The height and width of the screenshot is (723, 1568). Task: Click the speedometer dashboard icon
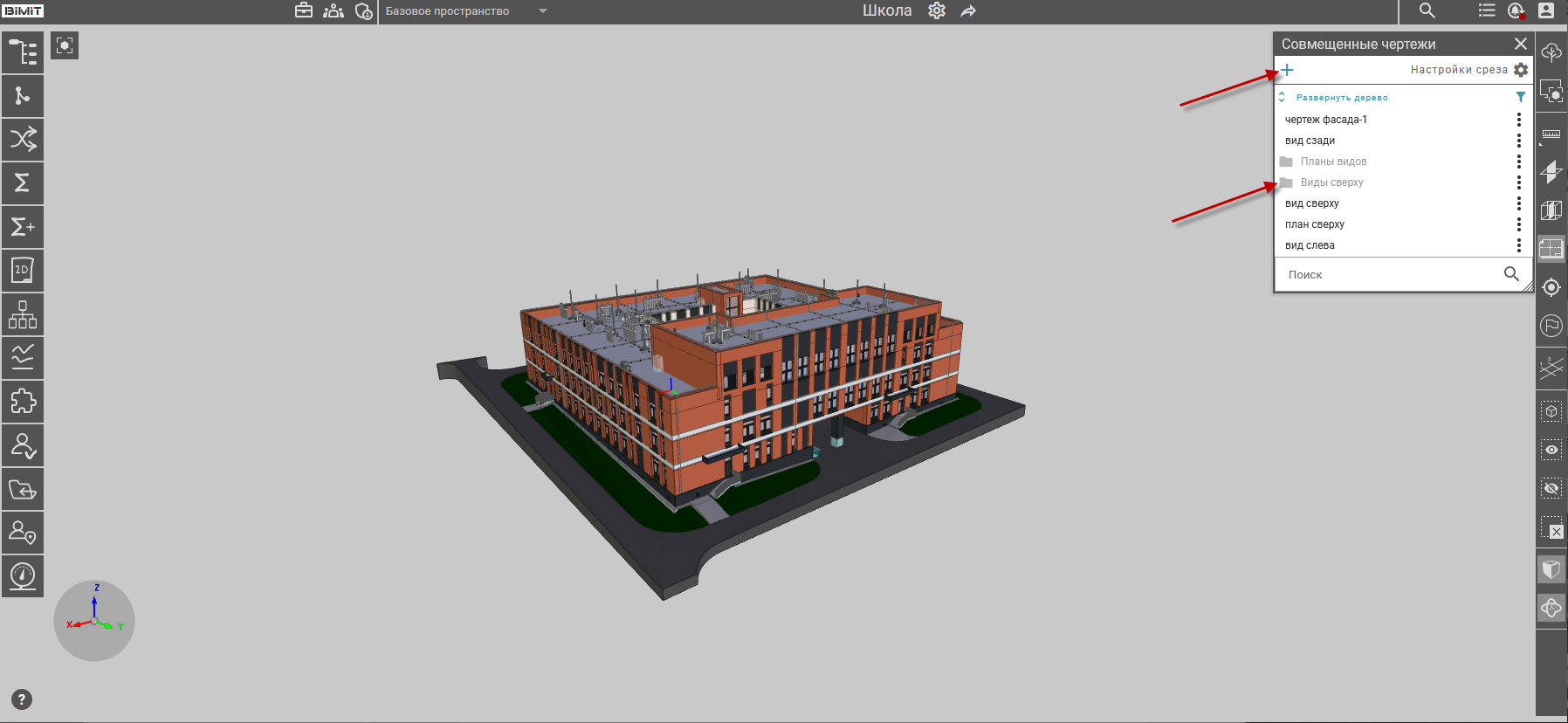[x=23, y=576]
